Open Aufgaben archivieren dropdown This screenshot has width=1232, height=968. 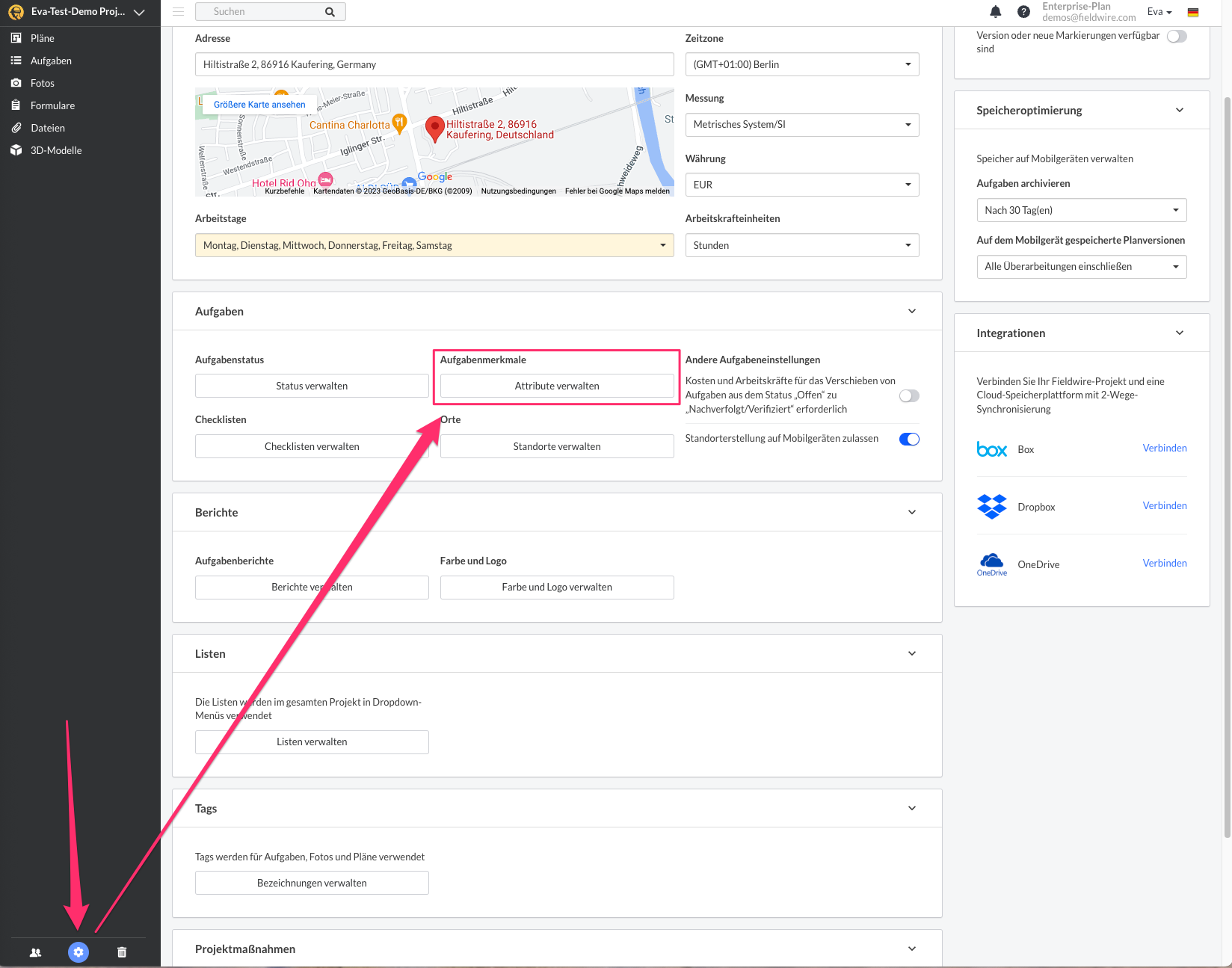(1081, 210)
